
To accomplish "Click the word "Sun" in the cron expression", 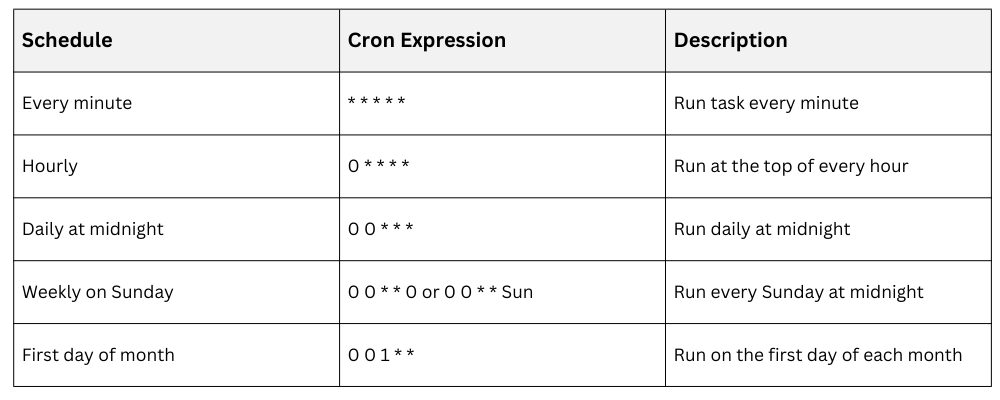I will point(517,292).
